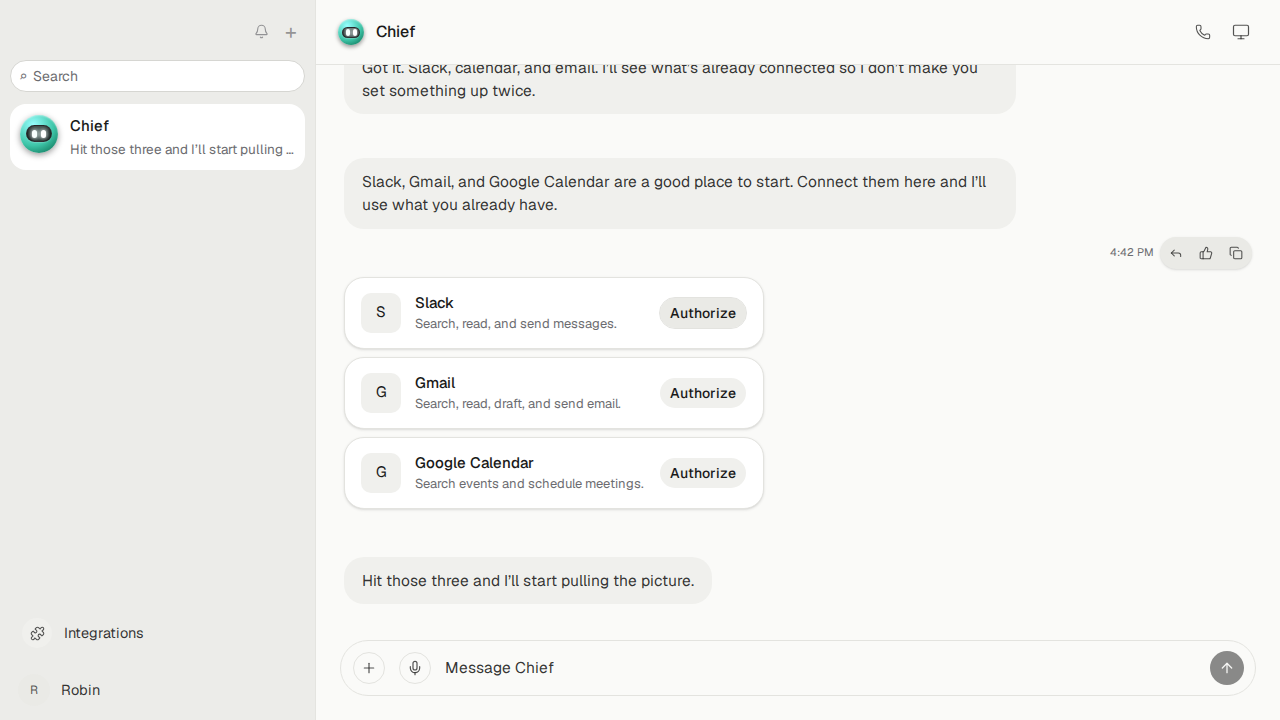Select the Chief conversation in sidebar
Viewport: 1280px width, 720px height.
click(158, 137)
